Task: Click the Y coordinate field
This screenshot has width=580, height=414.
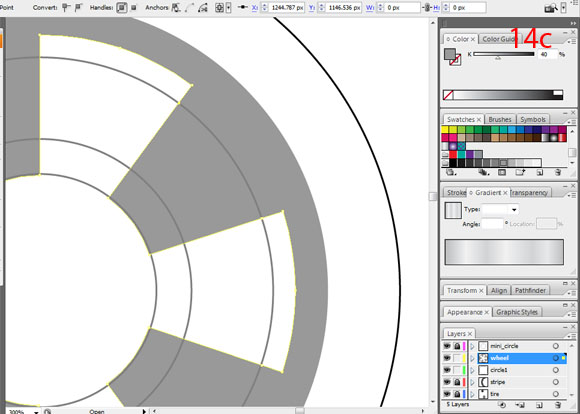Action: 344,7
